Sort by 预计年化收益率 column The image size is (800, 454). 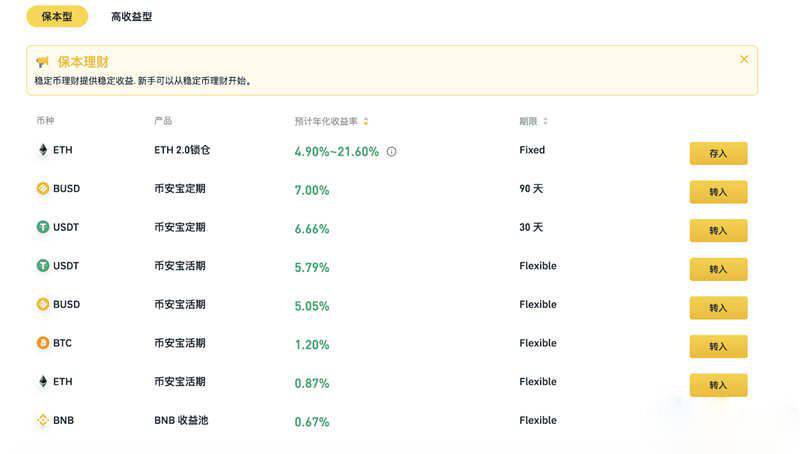(x=366, y=121)
